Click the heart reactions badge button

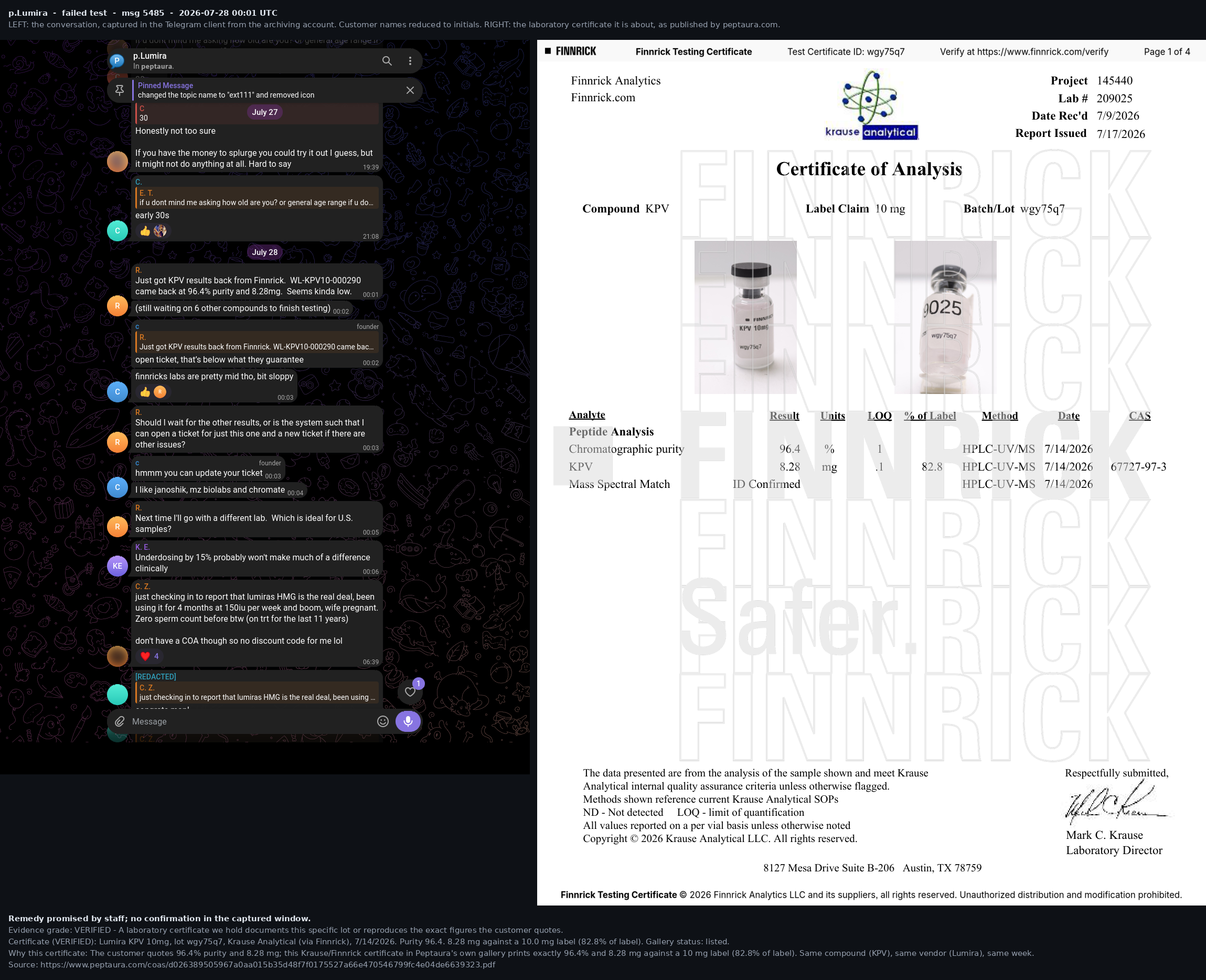(x=410, y=691)
